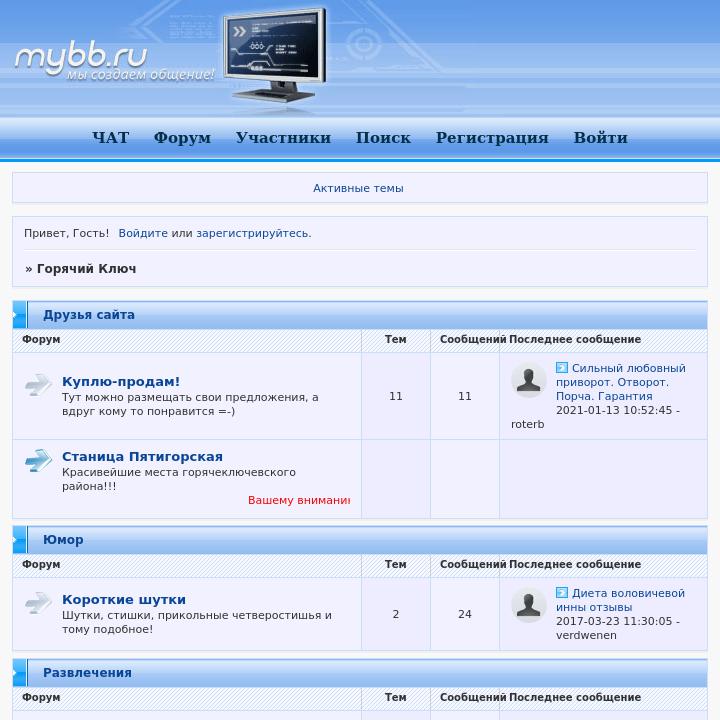Open the Станица Пятигорская forum
The width and height of the screenshot is (720, 720).
142,456
